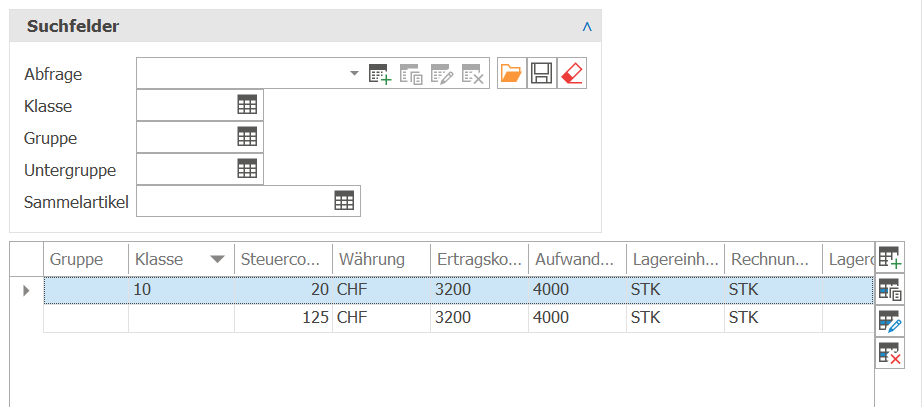Screen dimensions: 923x407
Task: Open the Gruppe lookup table icon
Action: click(x=247, y=138)
